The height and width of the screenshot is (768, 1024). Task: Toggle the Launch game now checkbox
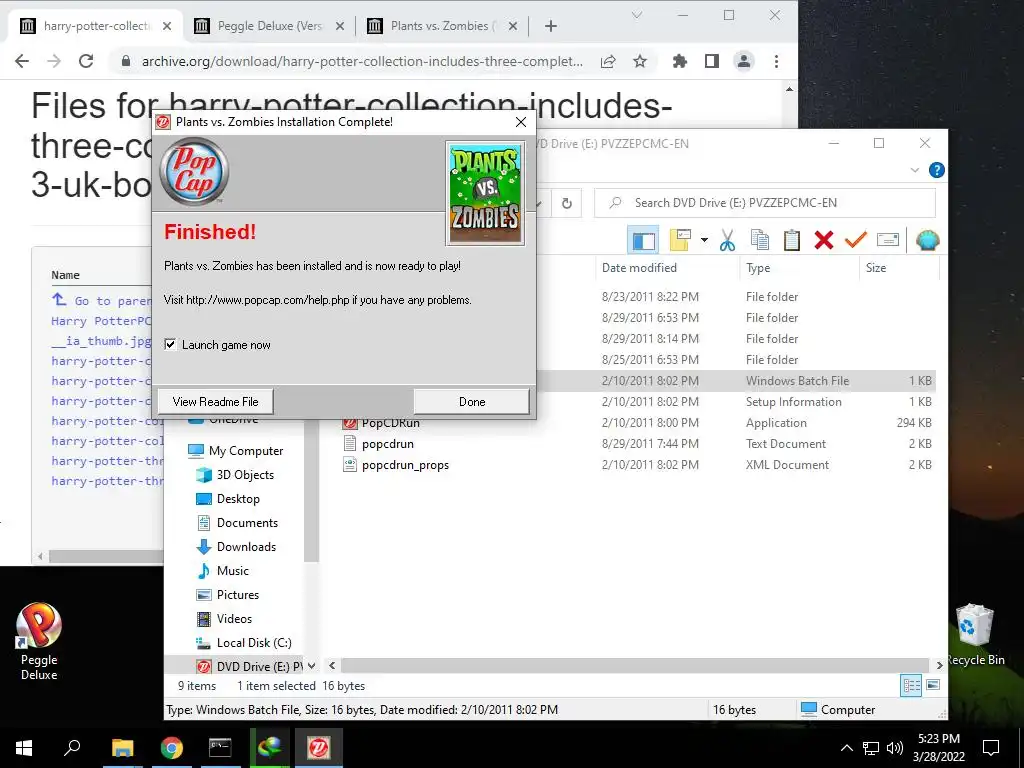pos(170,344)
